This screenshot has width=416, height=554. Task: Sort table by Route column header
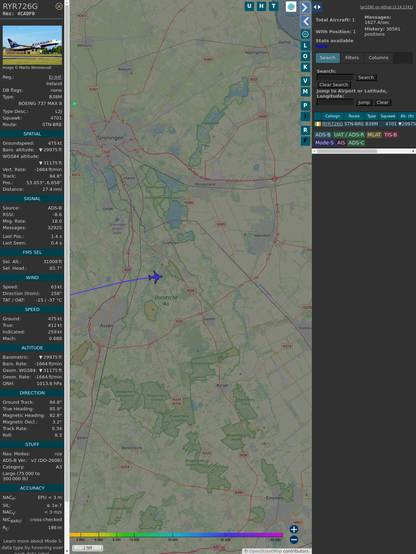[x=354, y=116]
